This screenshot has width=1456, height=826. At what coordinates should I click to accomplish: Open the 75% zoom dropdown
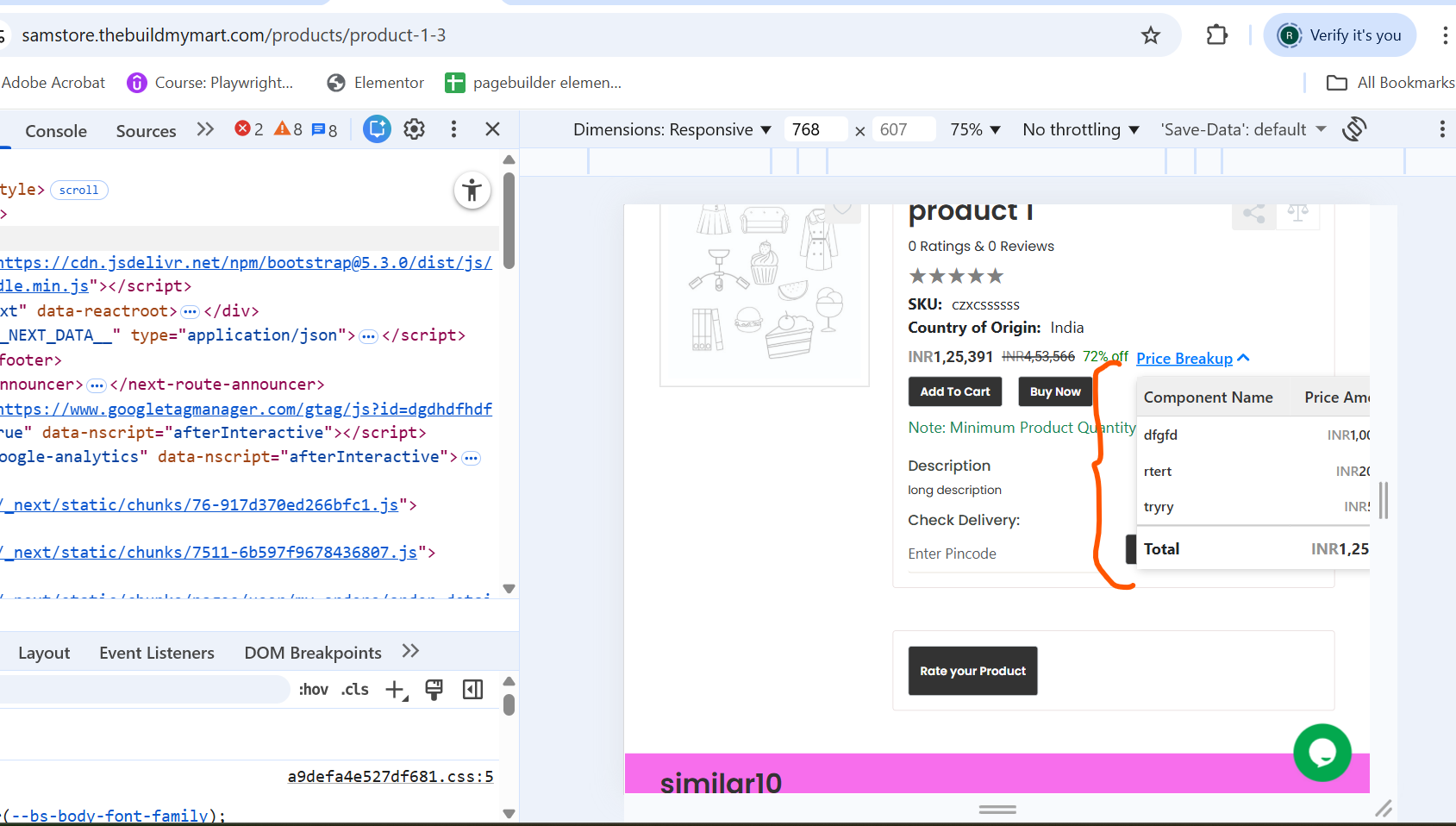pos(975,129)
